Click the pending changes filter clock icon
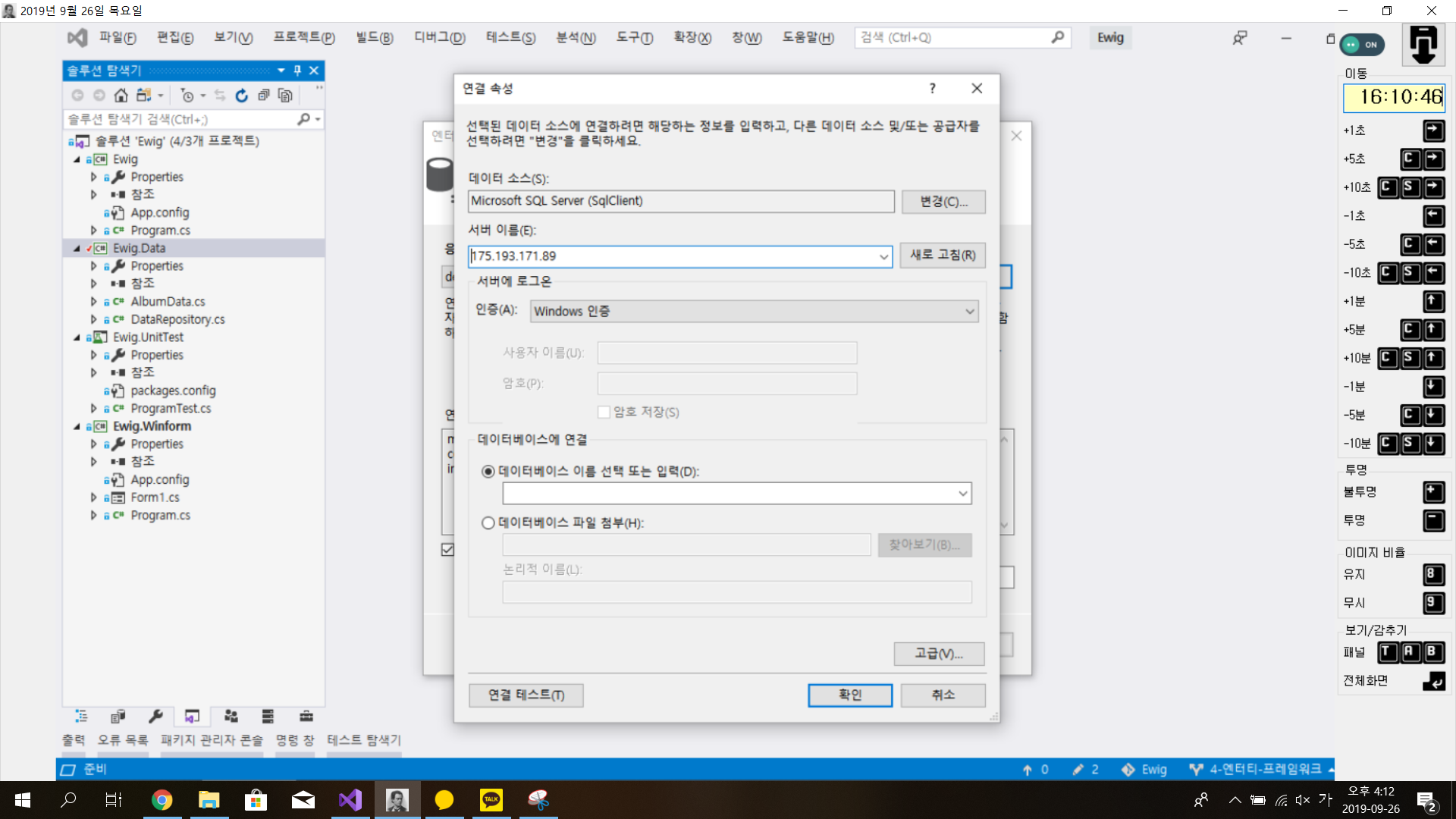This screenshot has height=819, width=1456. pos(187,96)
